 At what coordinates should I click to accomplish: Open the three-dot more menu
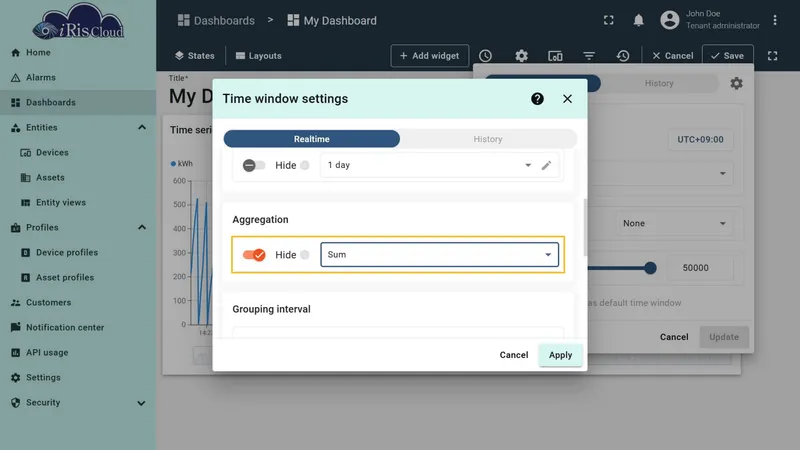pyautogui.click(x=775, y=20)
